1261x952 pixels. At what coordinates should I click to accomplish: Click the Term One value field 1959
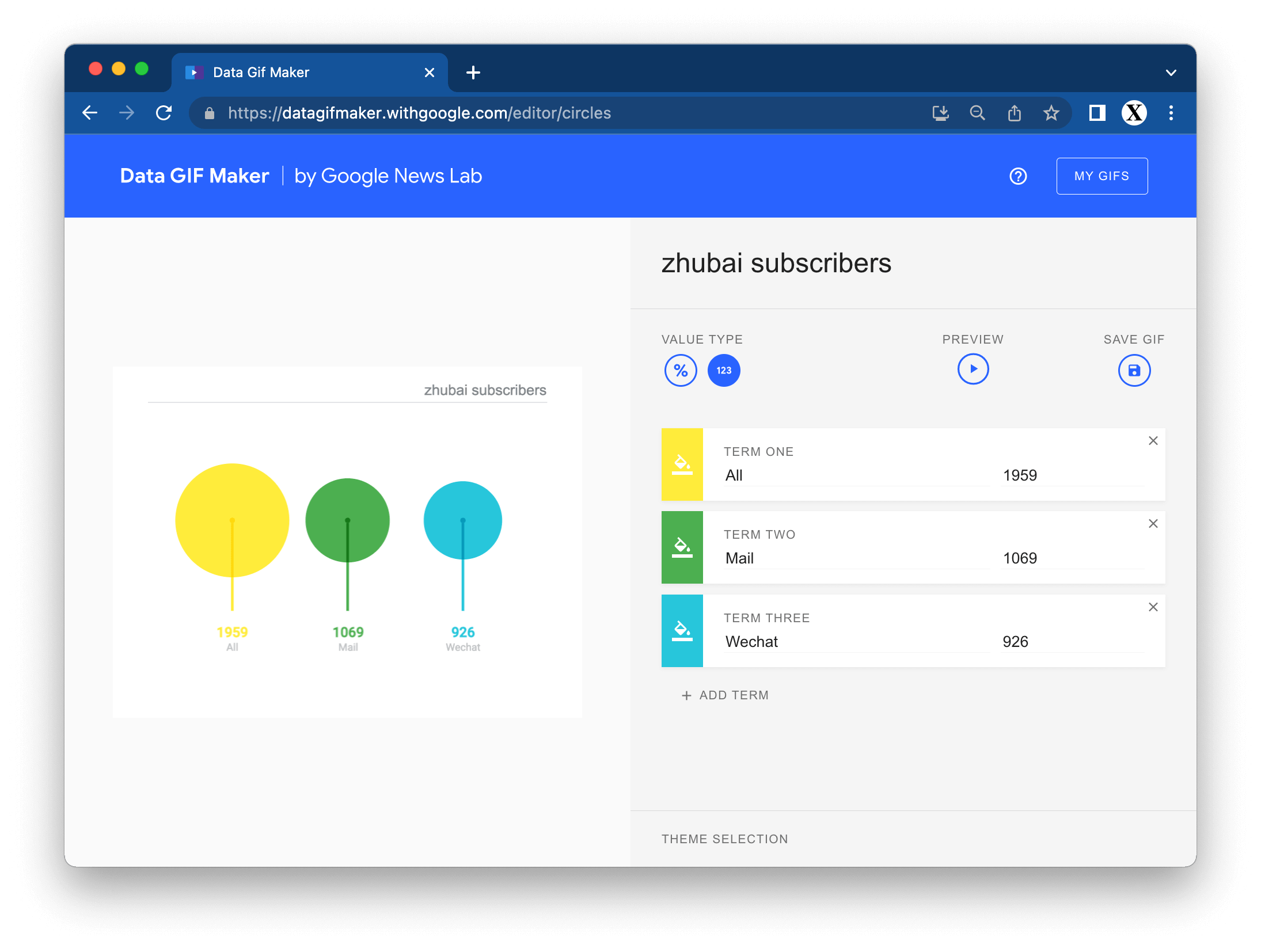[x=1071, y=475]
